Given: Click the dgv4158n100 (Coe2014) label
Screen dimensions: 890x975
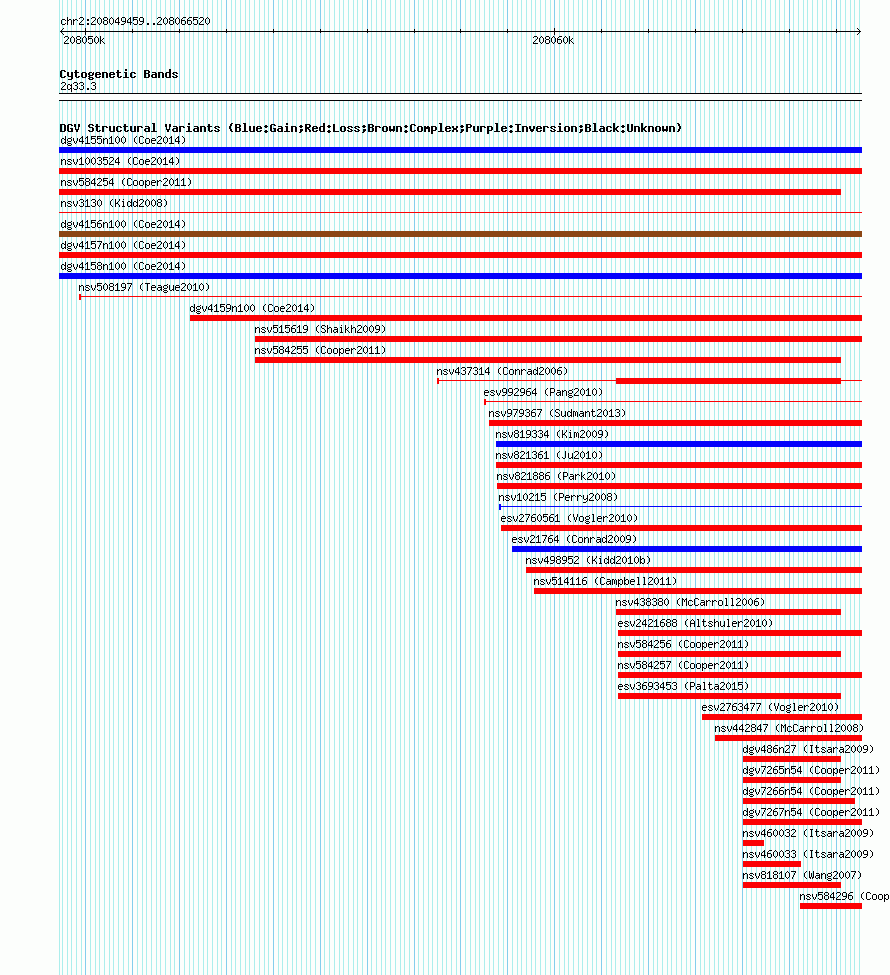Looking at the screenshot, I should [x=123, y=266].
